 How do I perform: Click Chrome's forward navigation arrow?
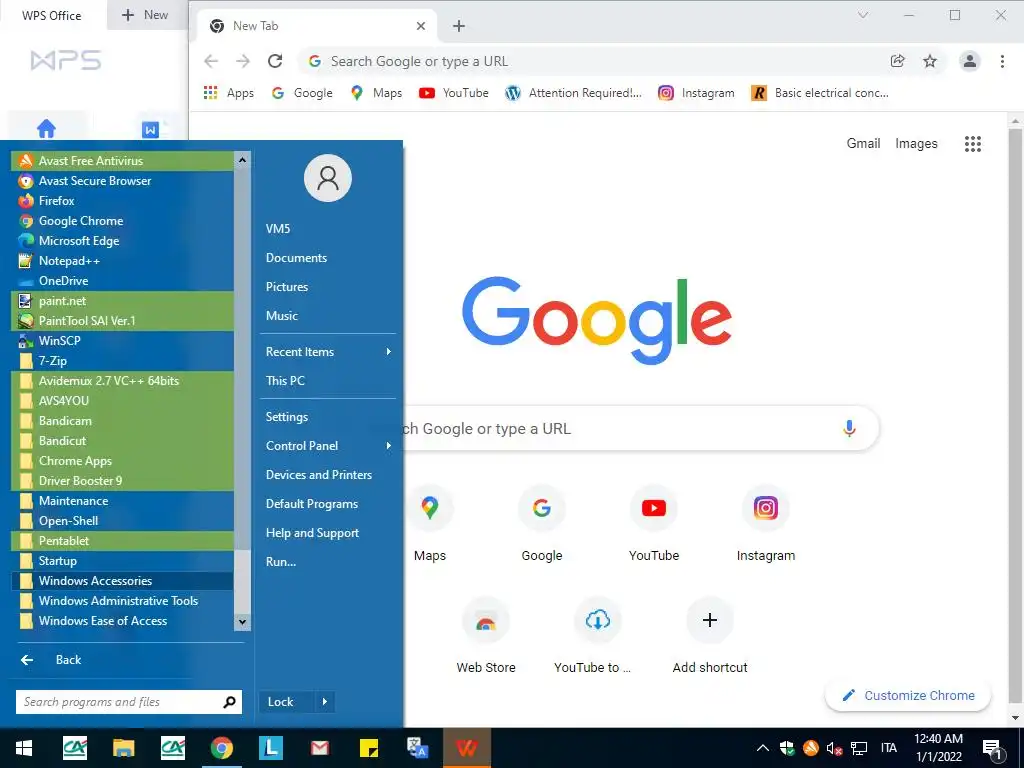click(x=243, y=61)
